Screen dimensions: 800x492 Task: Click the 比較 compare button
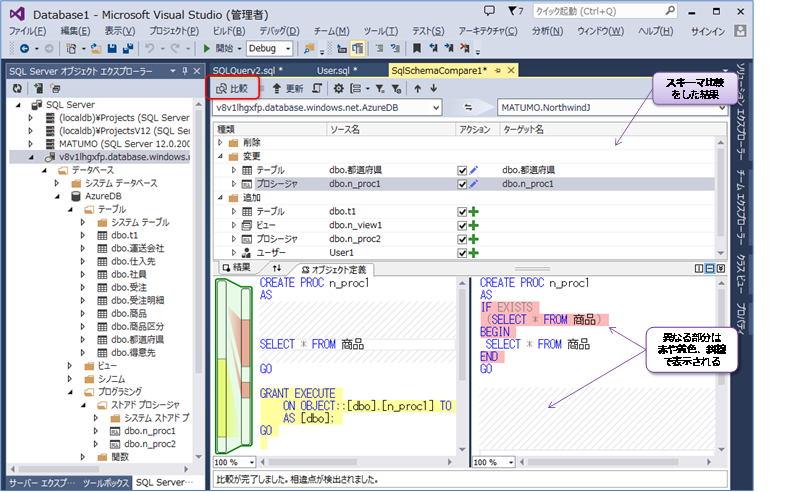[x=233, y=88]
